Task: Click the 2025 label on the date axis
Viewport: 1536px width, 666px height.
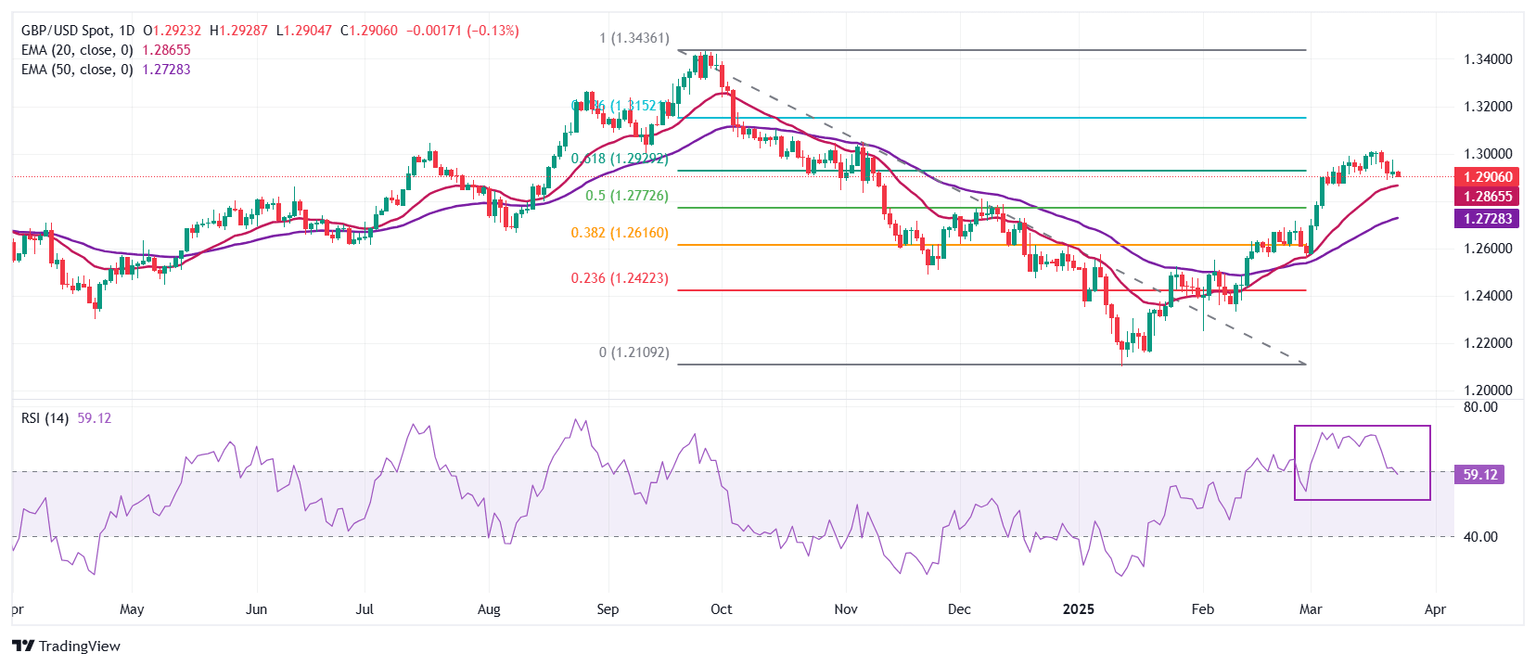Action: (1078, 608)
